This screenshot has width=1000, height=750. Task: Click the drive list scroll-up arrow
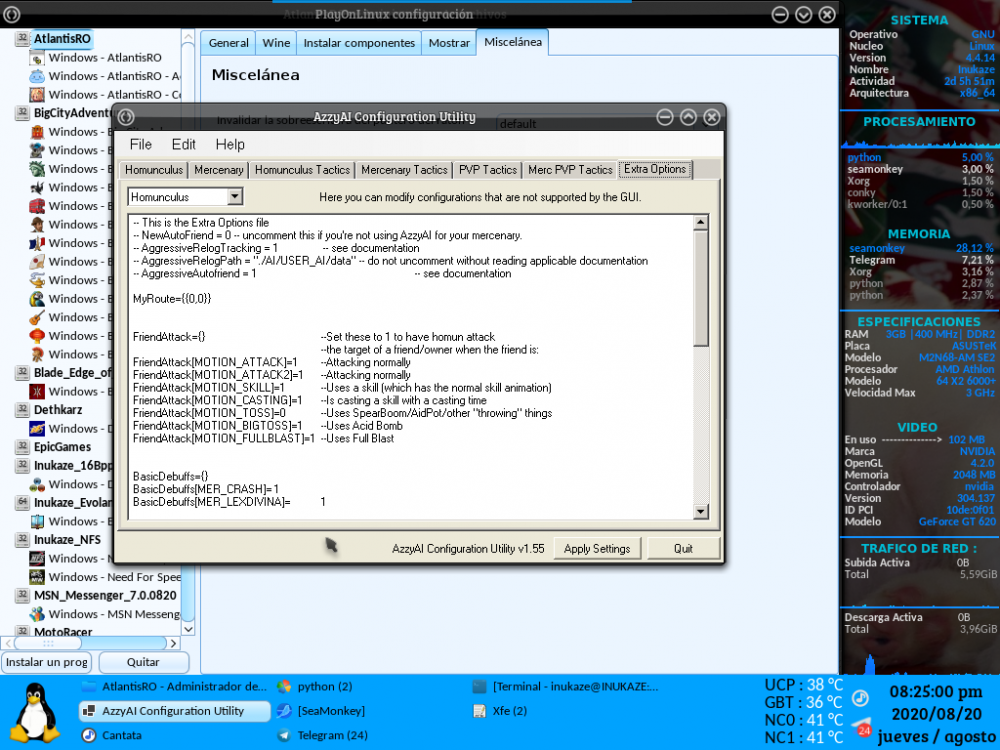[188, 38]
